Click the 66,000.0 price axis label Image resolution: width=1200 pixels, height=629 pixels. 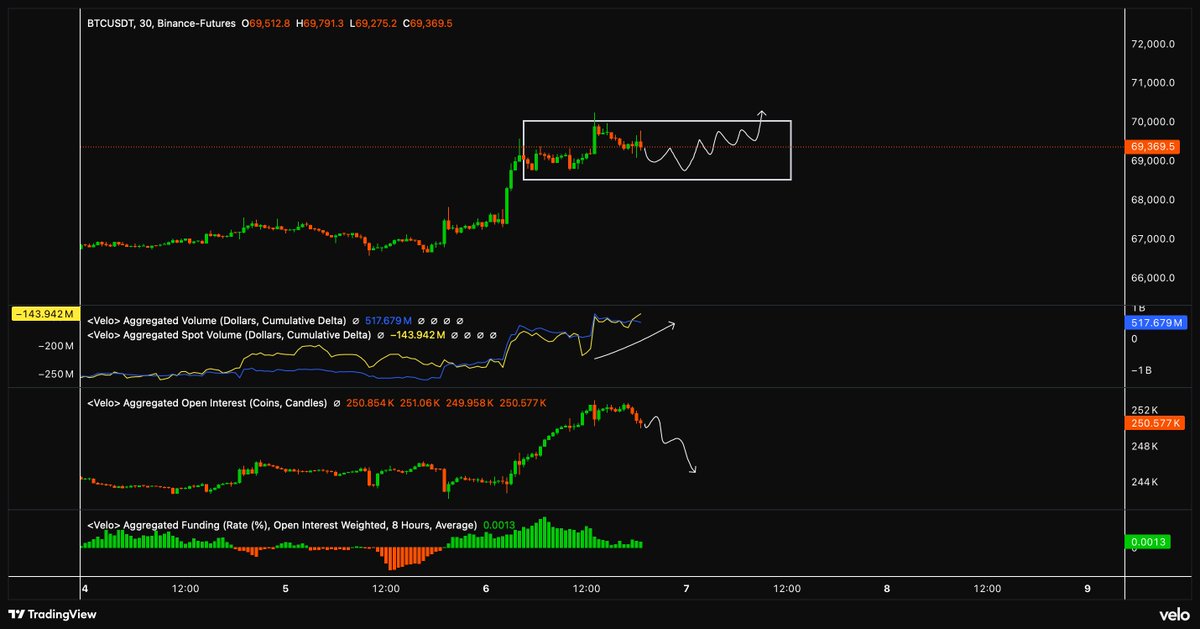pyautogui.click(x=1152, y=278)
